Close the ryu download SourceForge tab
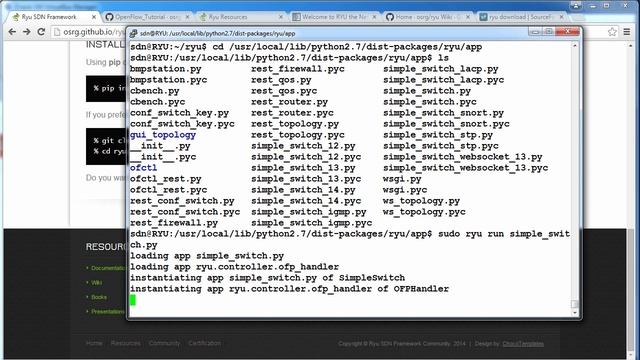The width and height of the screenshot is (640, 360). (x=562, y=17)
